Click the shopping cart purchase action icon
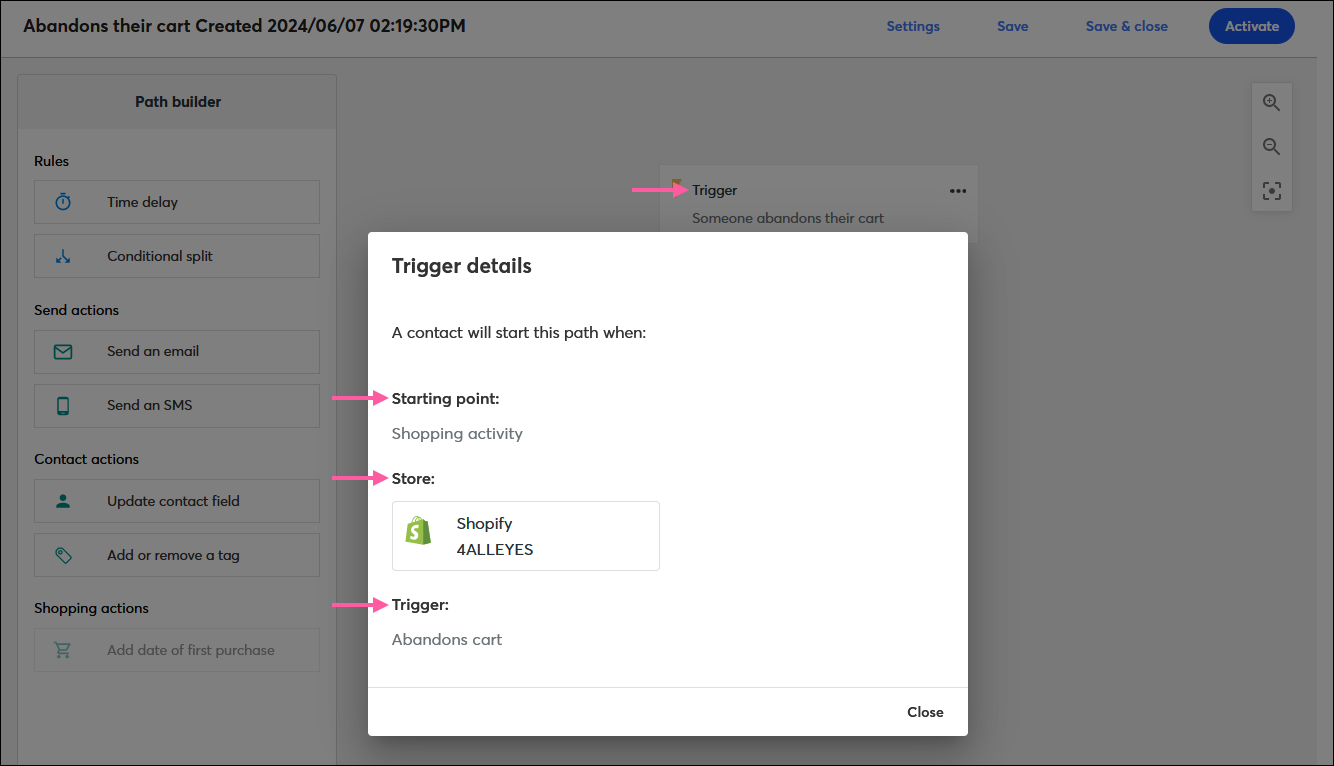 point(62,650)
